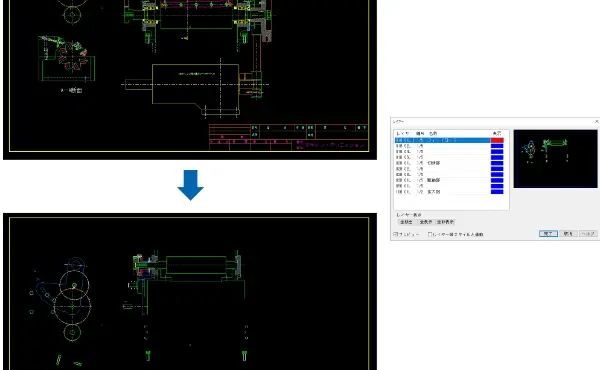Toggle the プレビュー preview checkbox

[x=396, y=234]
